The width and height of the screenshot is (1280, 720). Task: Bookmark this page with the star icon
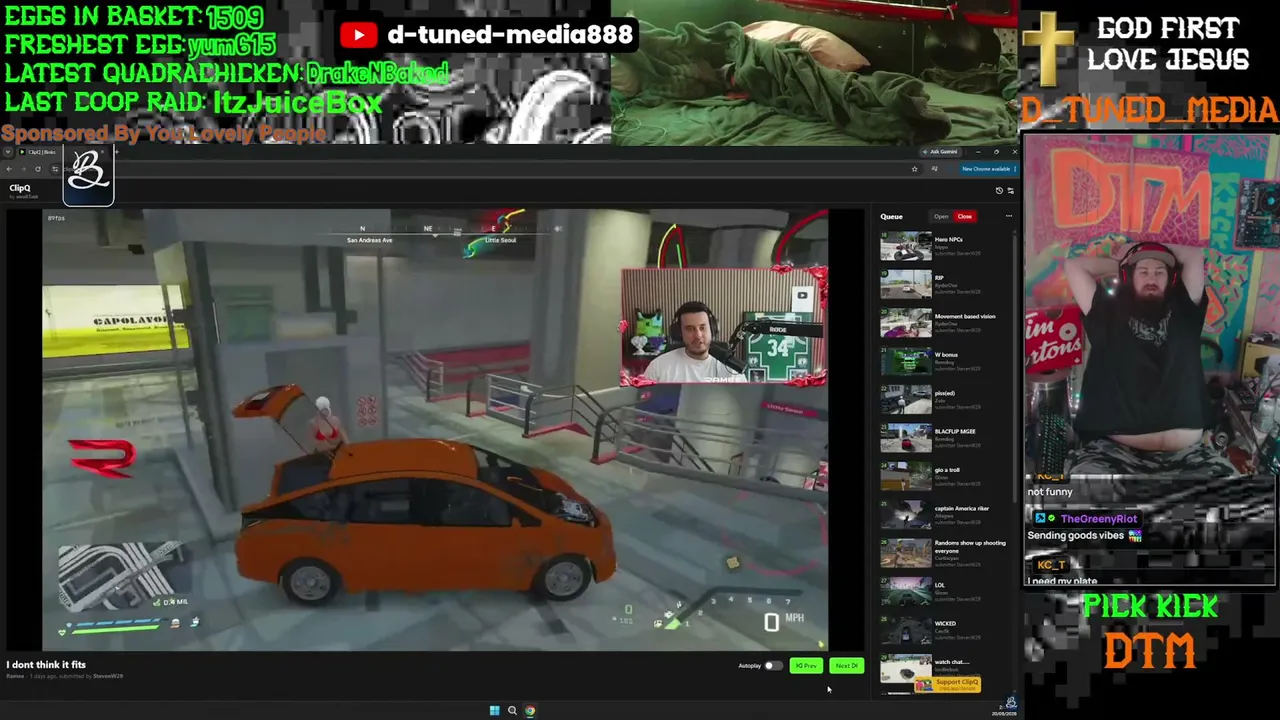coord(914,169)
